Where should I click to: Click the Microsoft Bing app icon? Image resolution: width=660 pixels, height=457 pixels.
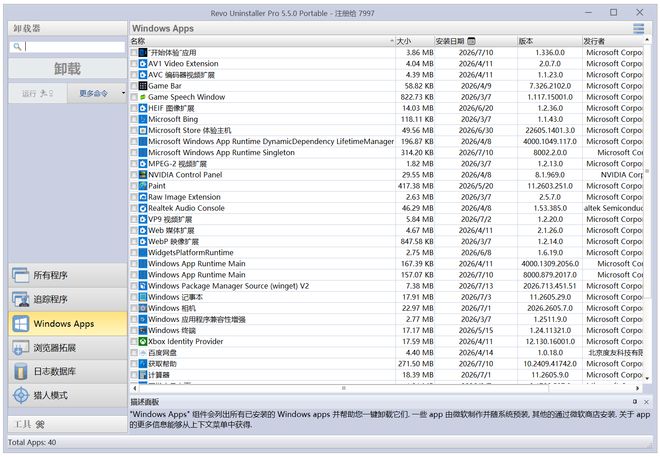pos(143,119)
